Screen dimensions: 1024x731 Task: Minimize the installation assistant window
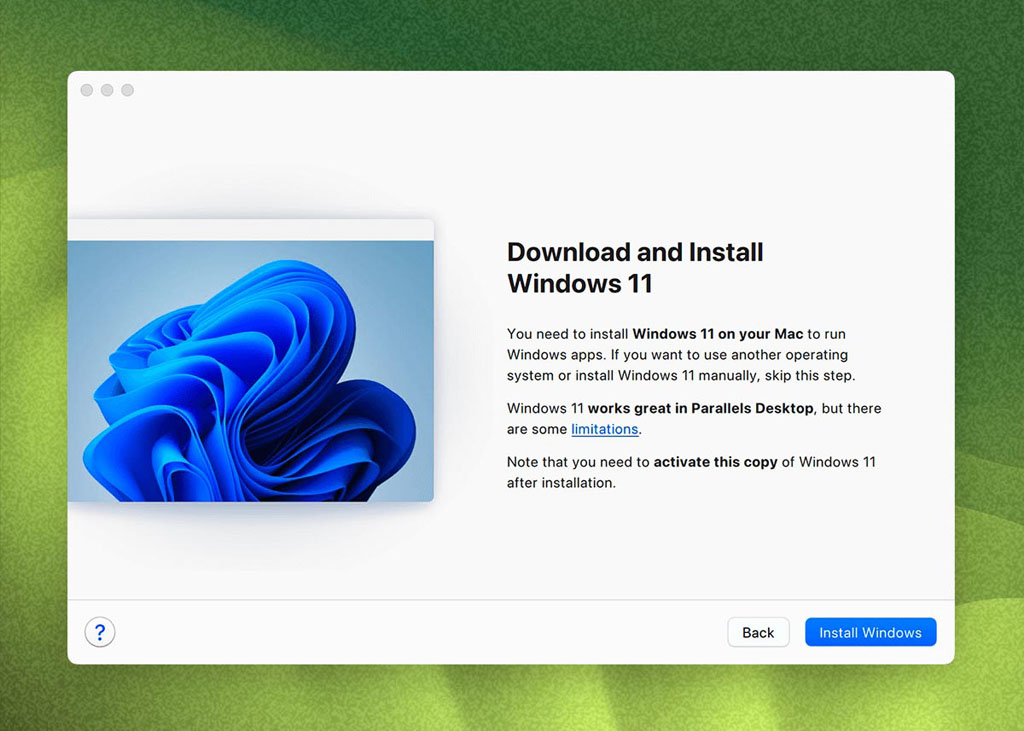click(107, 90)
